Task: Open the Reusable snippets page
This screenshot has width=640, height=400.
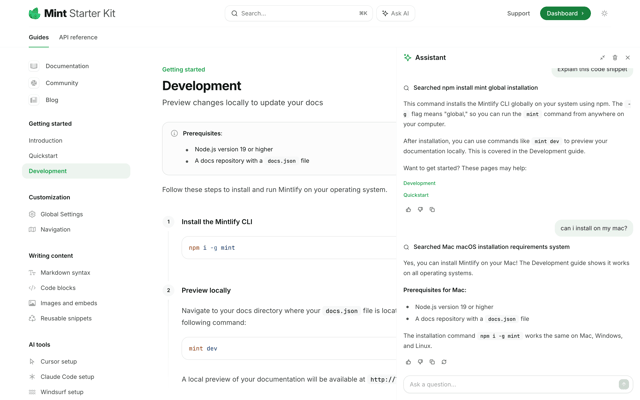Action: (66, 318)
